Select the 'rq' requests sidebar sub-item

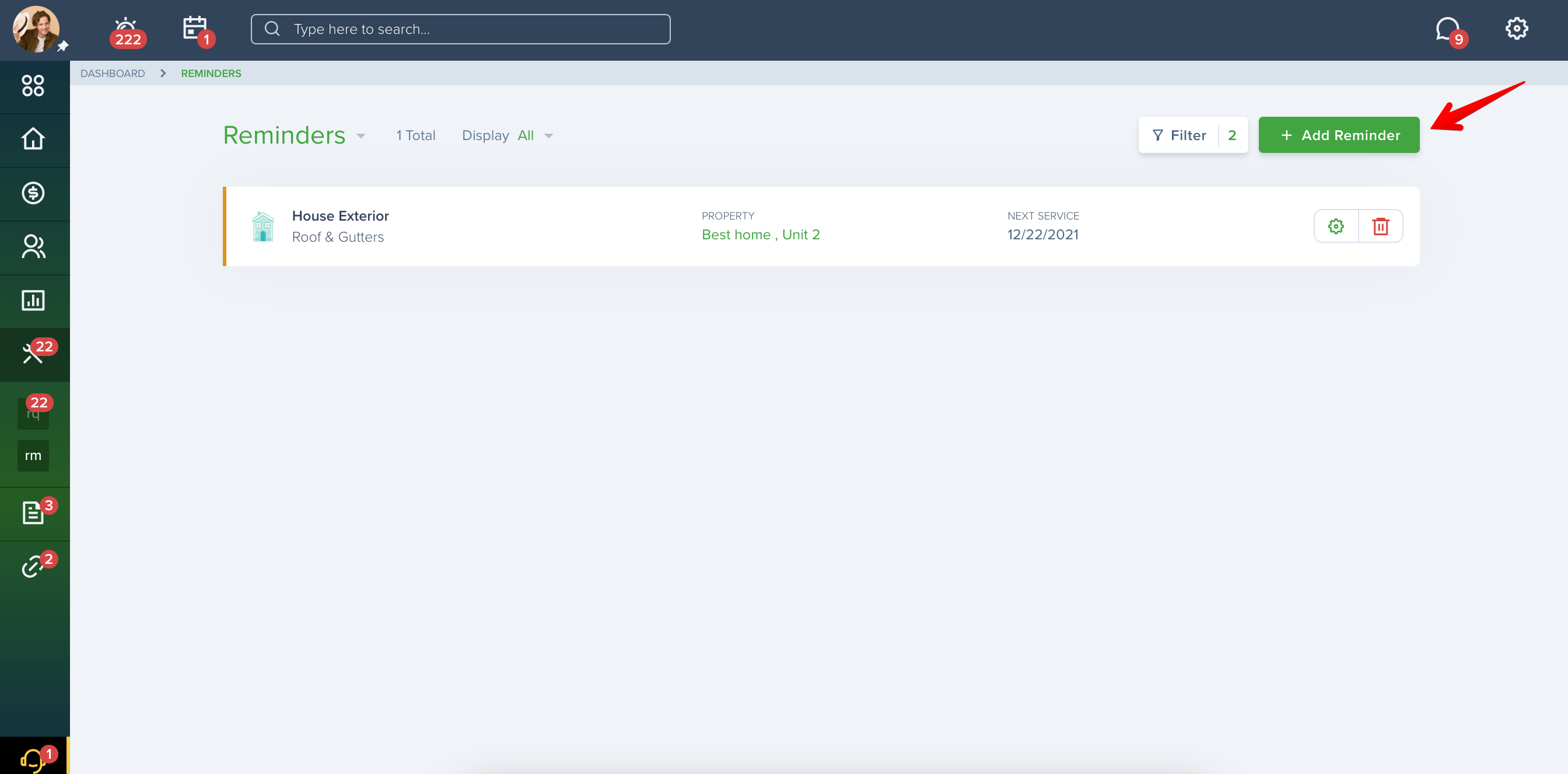(x=33, y=413)
